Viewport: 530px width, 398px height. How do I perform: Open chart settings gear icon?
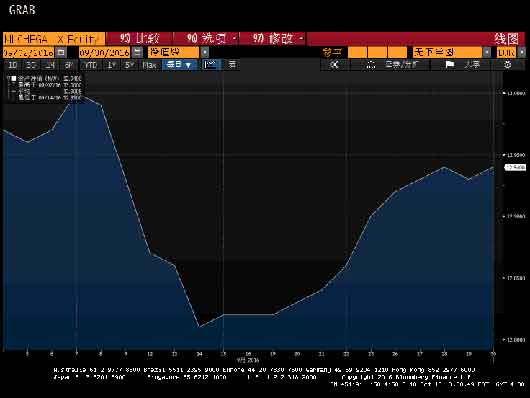pyautogui.click(x=508, y=65)
